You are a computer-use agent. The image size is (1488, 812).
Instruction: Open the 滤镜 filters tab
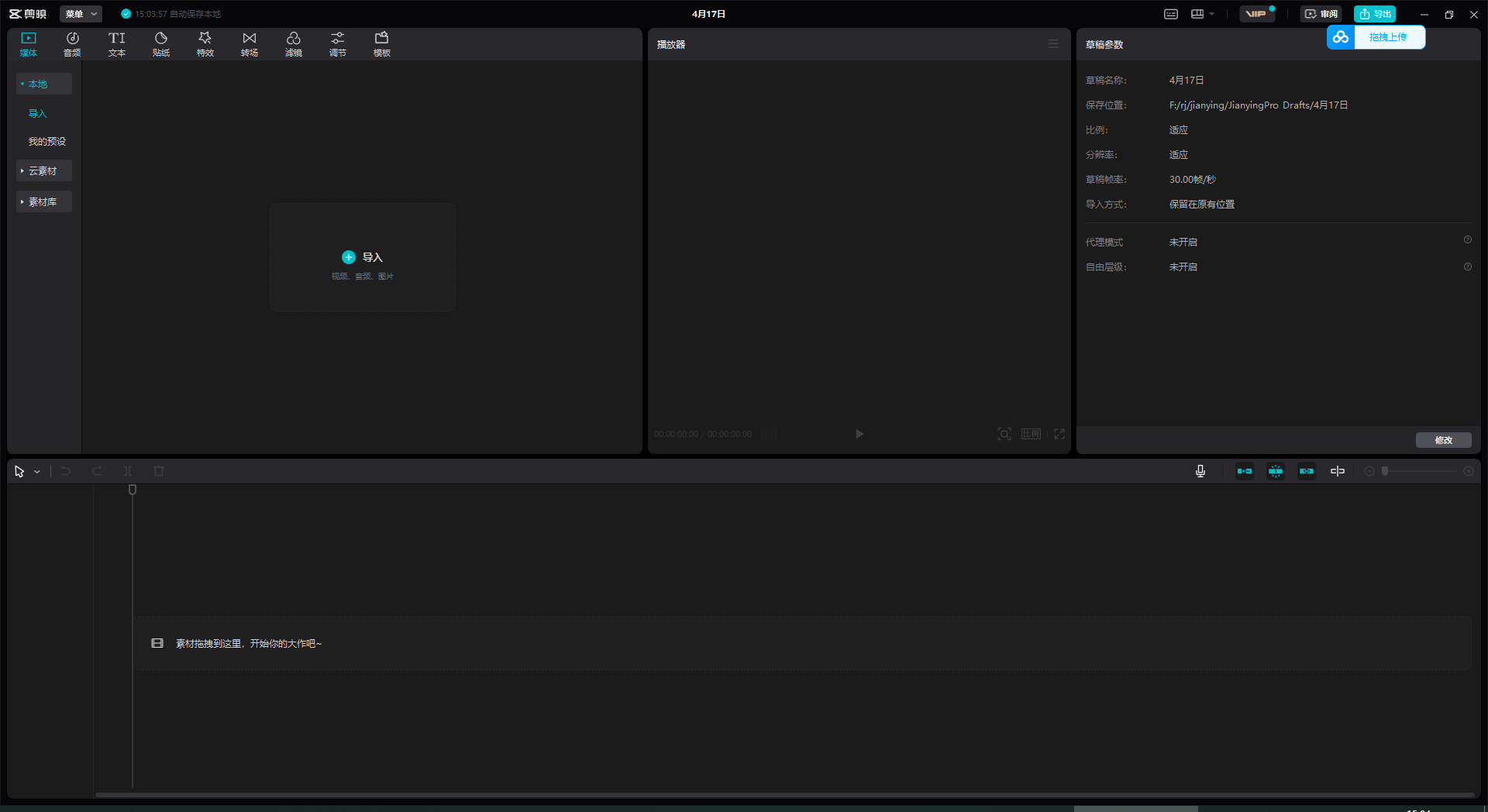click(x=294, y=44)
